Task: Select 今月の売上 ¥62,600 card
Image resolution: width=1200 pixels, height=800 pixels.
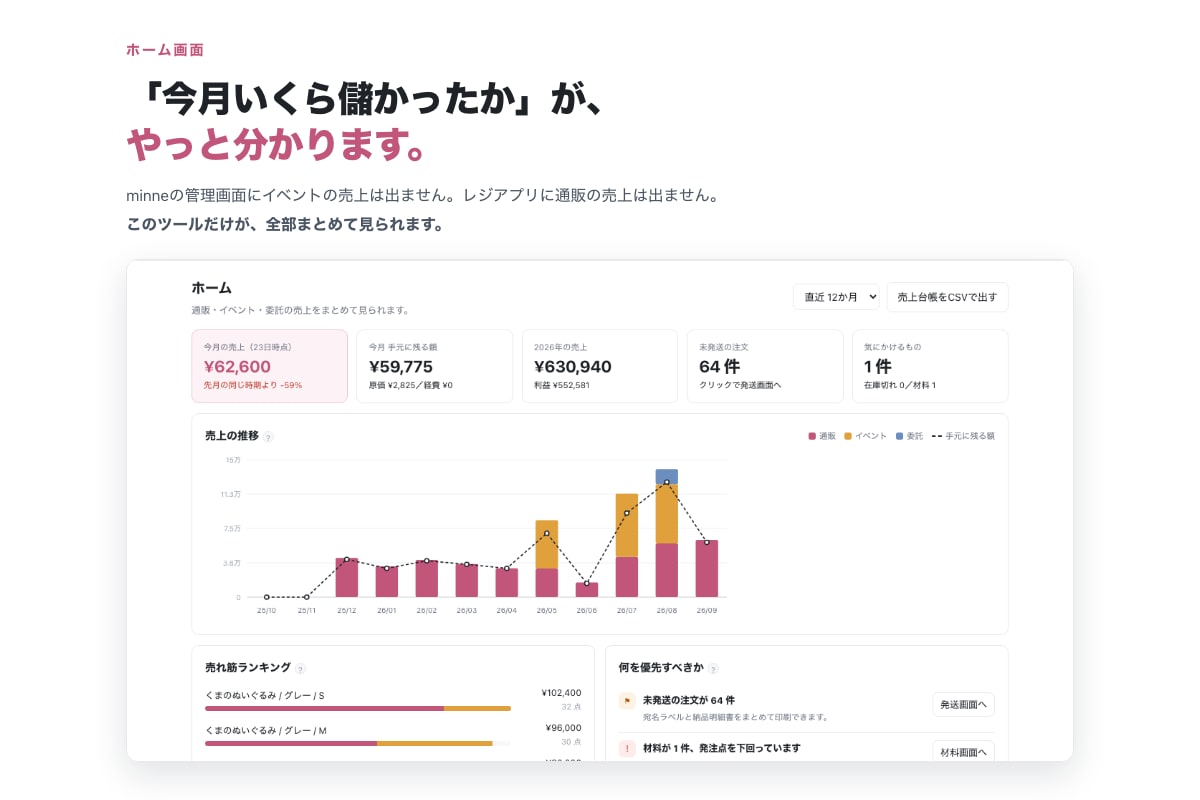Action: [x=270, y=366]
